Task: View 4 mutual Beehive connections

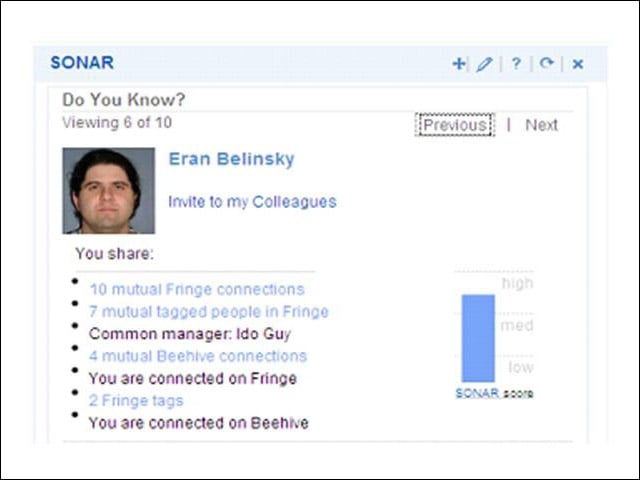Action: pos(198,356)
